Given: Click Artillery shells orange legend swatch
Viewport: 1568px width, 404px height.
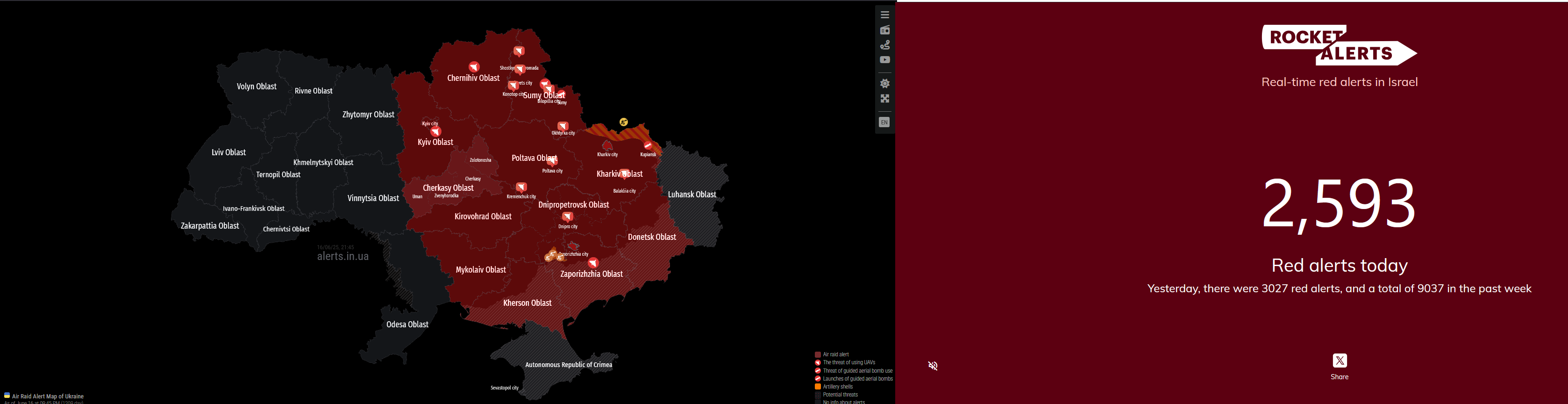Looking at the screenshot, I should coord(818,387).
